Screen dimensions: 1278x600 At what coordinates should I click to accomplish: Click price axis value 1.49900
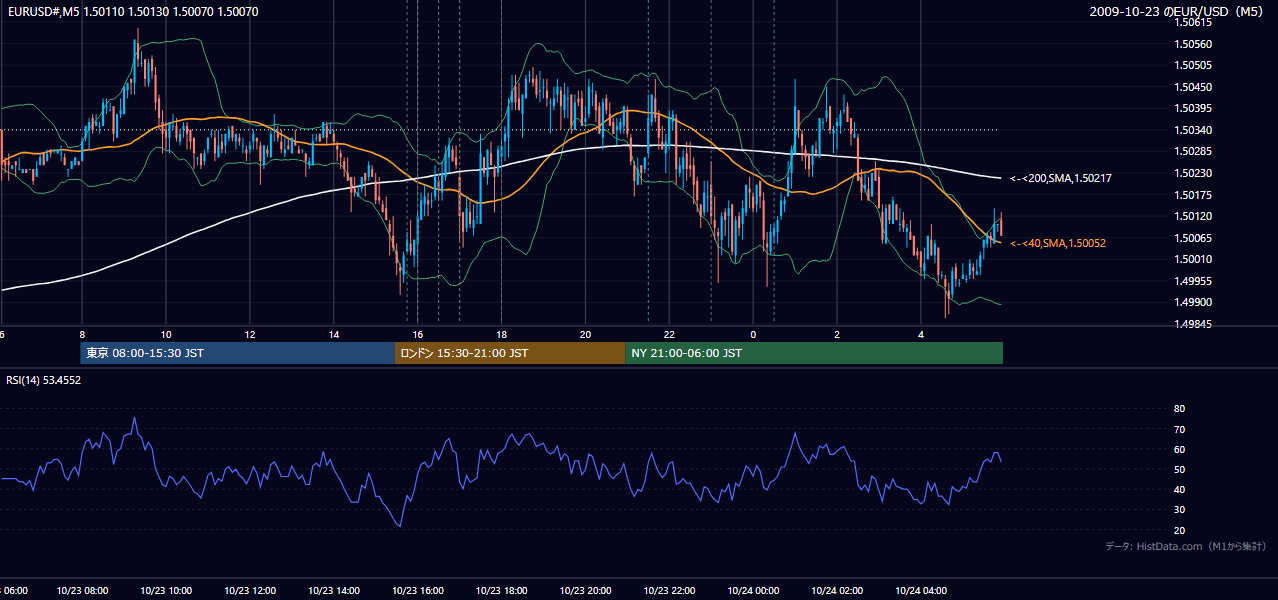pyautogui.click(x=1191, y=302)
